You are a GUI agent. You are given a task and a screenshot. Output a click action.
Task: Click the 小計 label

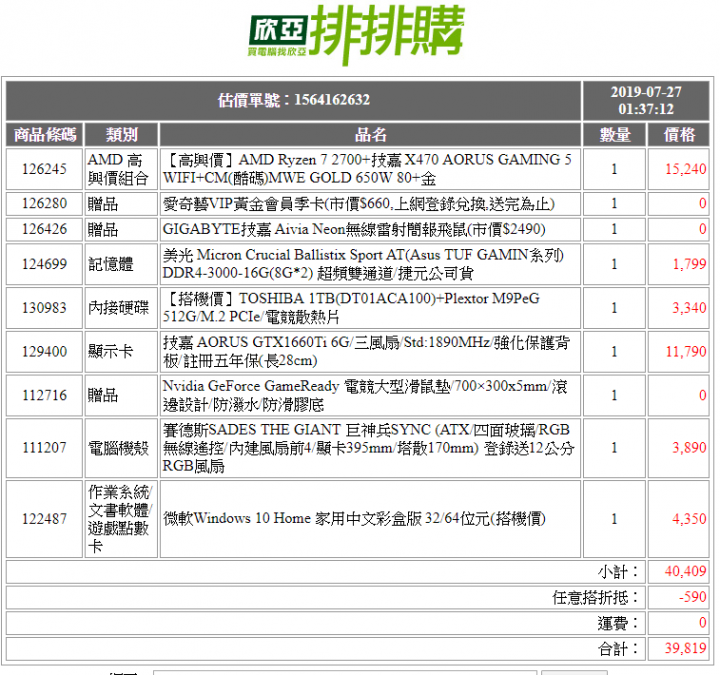(x=618, y=572)
